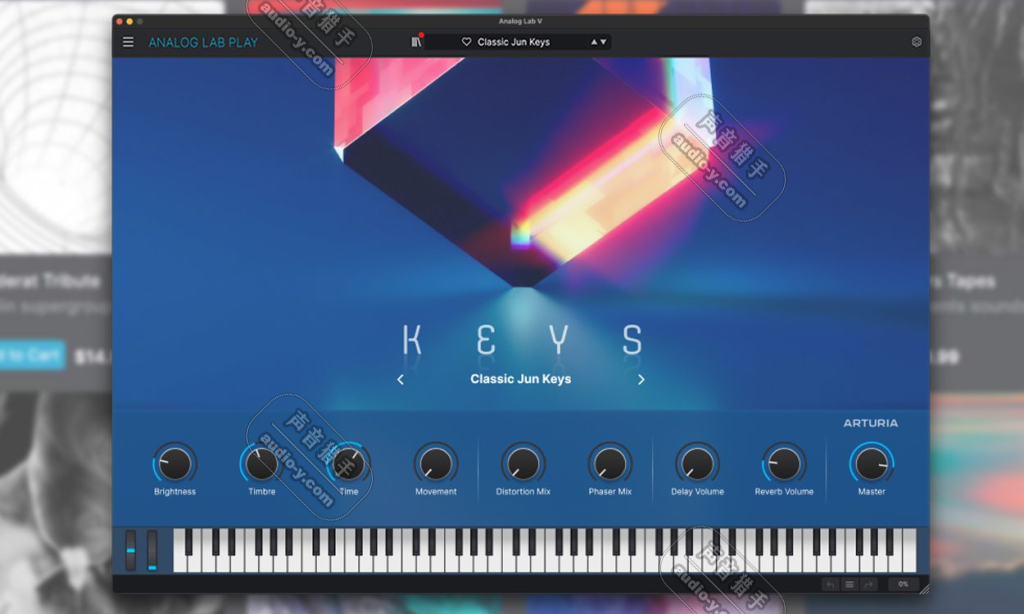
Task: Click the undo arrow near the bottom right
Action: point(831,584)
